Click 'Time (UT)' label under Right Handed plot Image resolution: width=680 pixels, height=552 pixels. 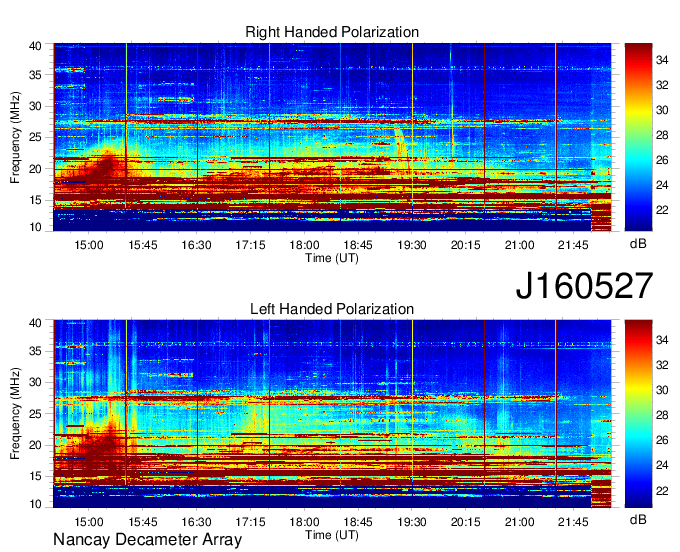pos(332,258)
